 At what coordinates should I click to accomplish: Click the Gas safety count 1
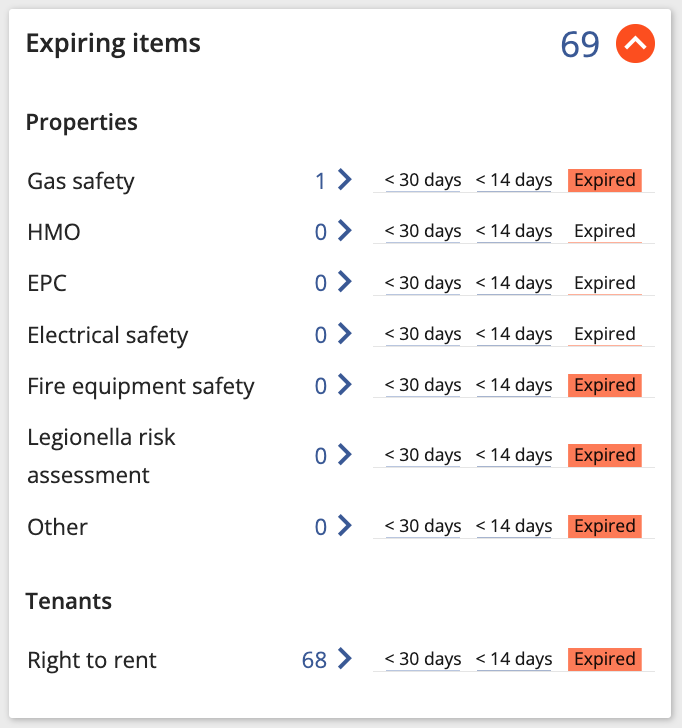[x=320, y=181]
